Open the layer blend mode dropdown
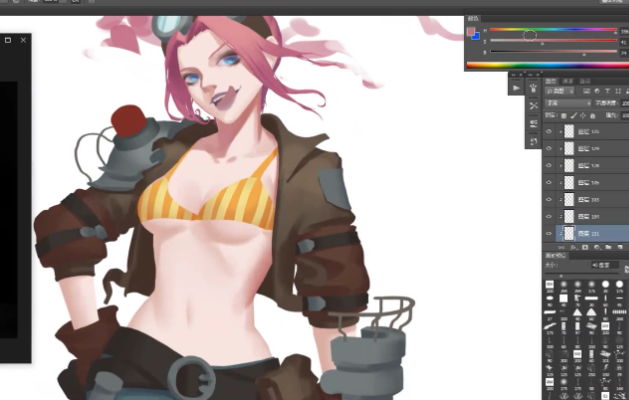 point(568,104)
